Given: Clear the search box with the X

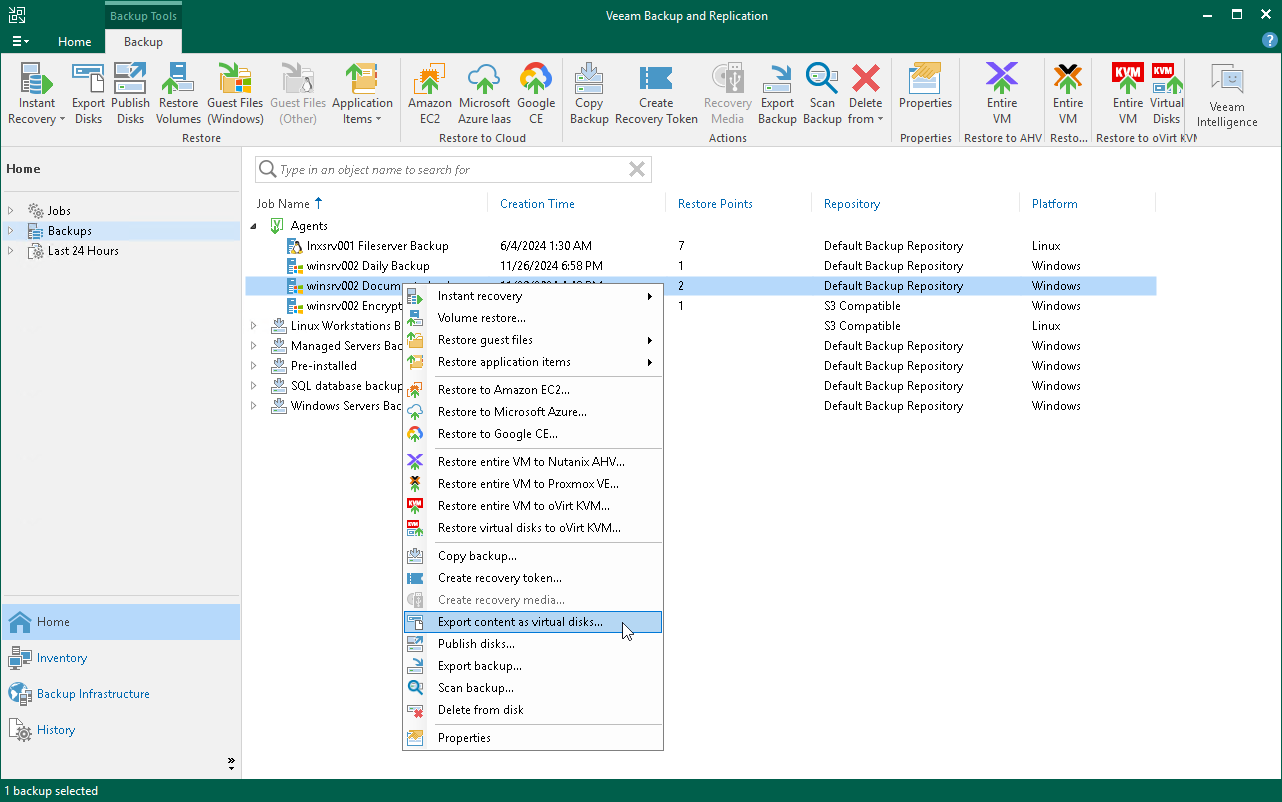Looking at the screenshot, I should pos(636,169).
